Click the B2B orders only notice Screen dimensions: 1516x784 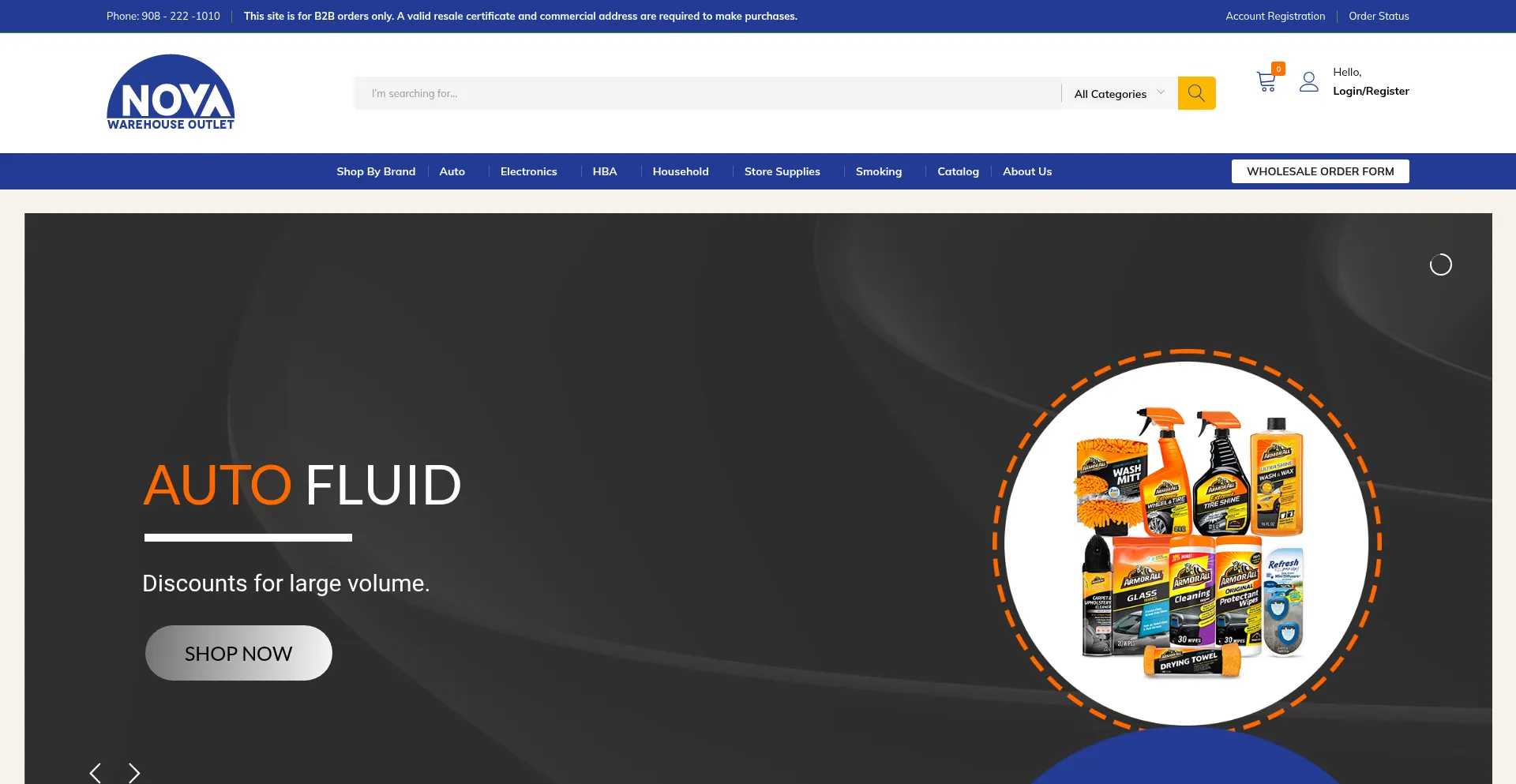pos(520,16)
